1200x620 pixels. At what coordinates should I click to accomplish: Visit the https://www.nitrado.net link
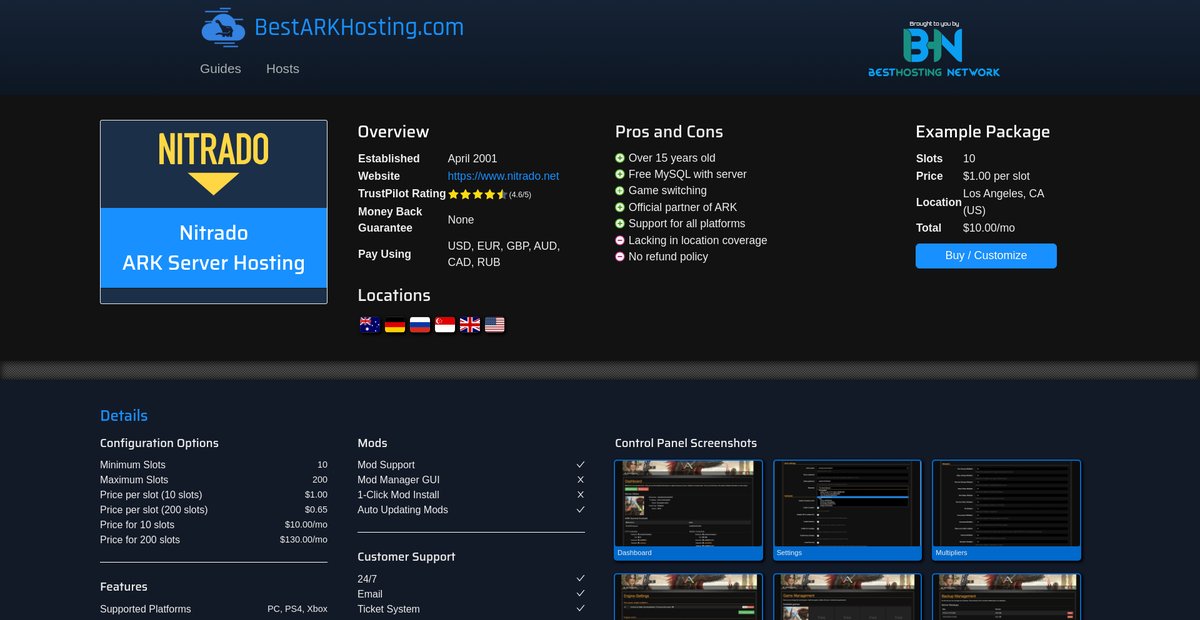(503, 176)
